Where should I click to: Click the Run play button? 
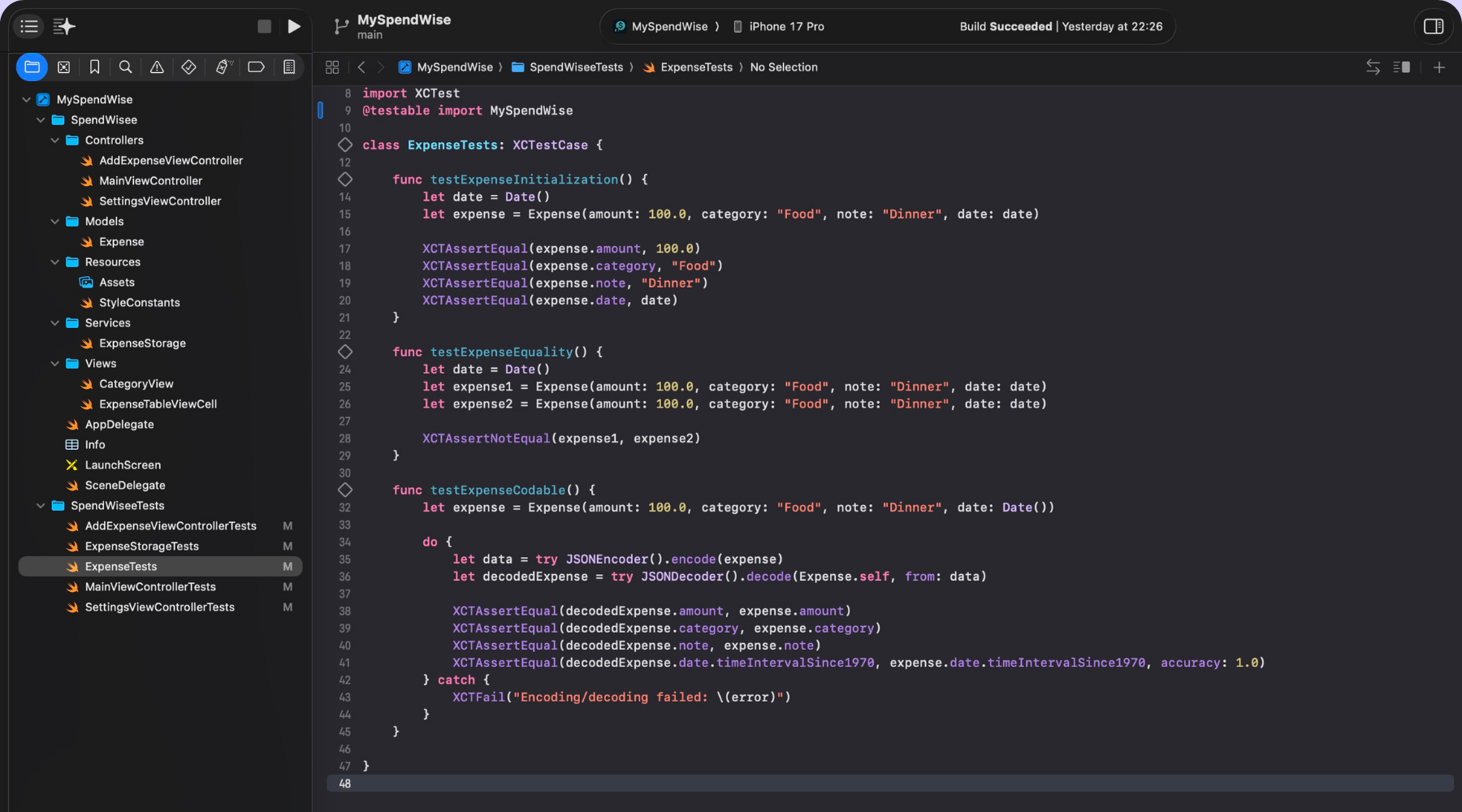click(294, 27)
